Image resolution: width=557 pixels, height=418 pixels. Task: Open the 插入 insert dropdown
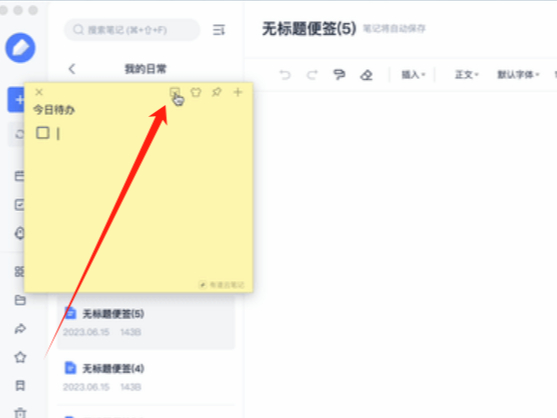(x=413, y=75)
